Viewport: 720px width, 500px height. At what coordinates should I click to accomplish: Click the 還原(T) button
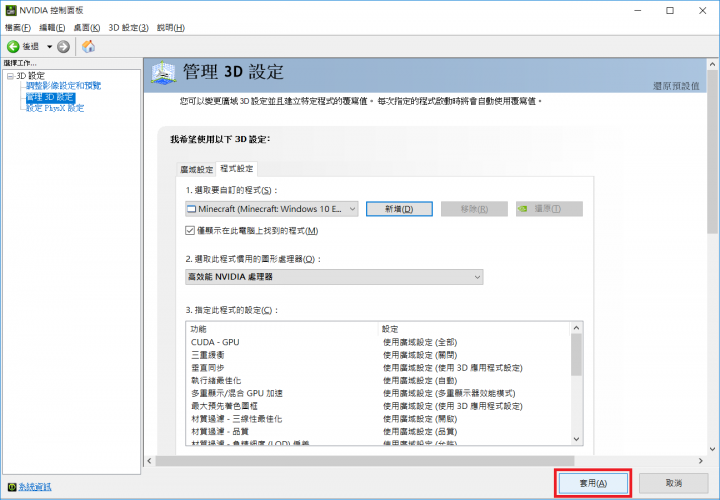(549, 209)
